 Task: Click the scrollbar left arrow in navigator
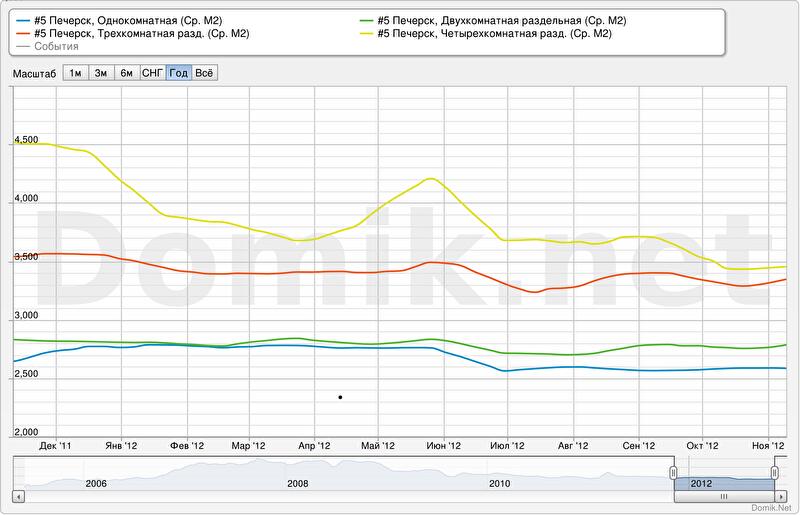18,496
